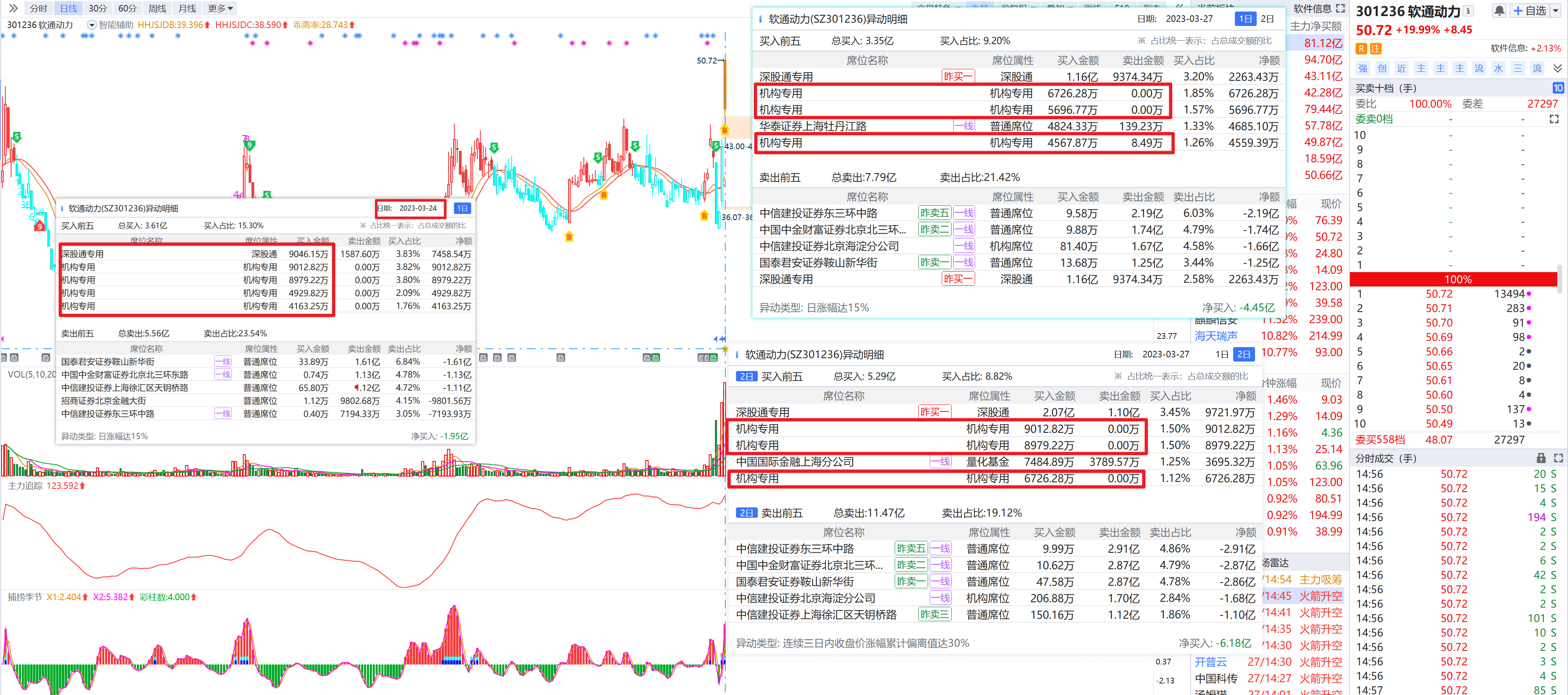Click the 捕捞季节 indicator label
Screen dimensions: 1568x695
point(25,597)
